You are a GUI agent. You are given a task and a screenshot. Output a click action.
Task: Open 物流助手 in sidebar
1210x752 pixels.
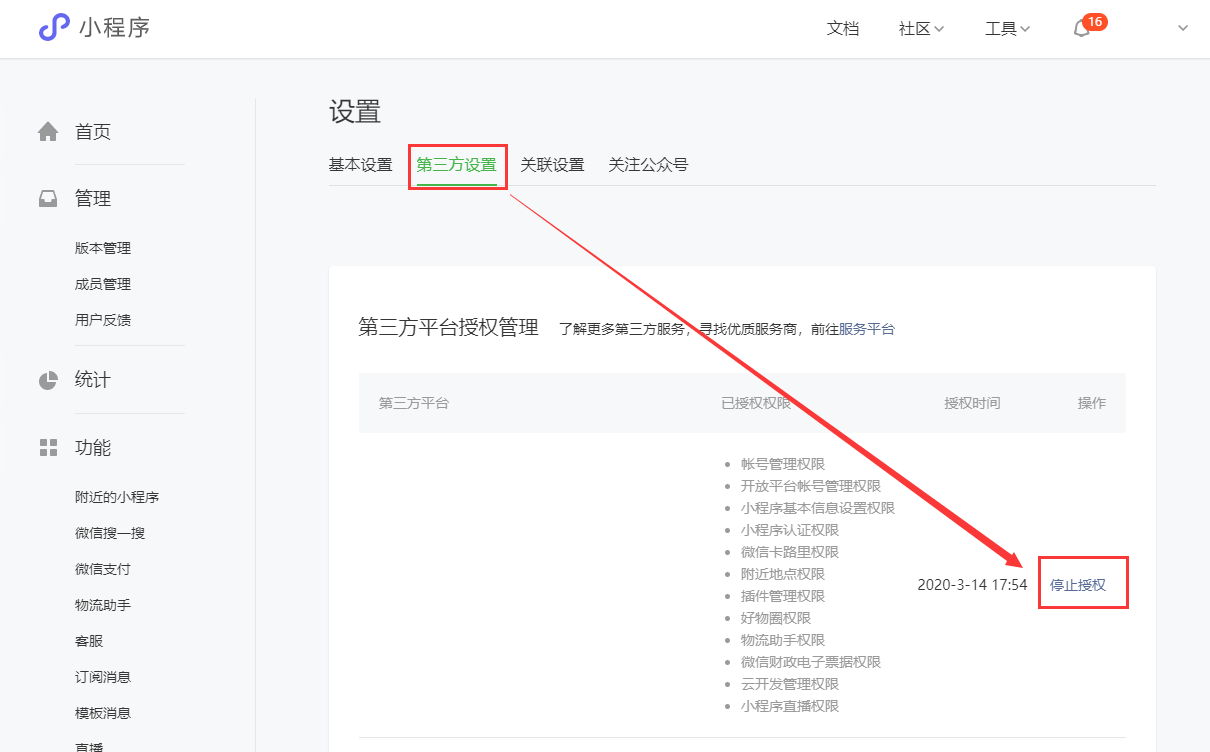[x=103, y=605]
